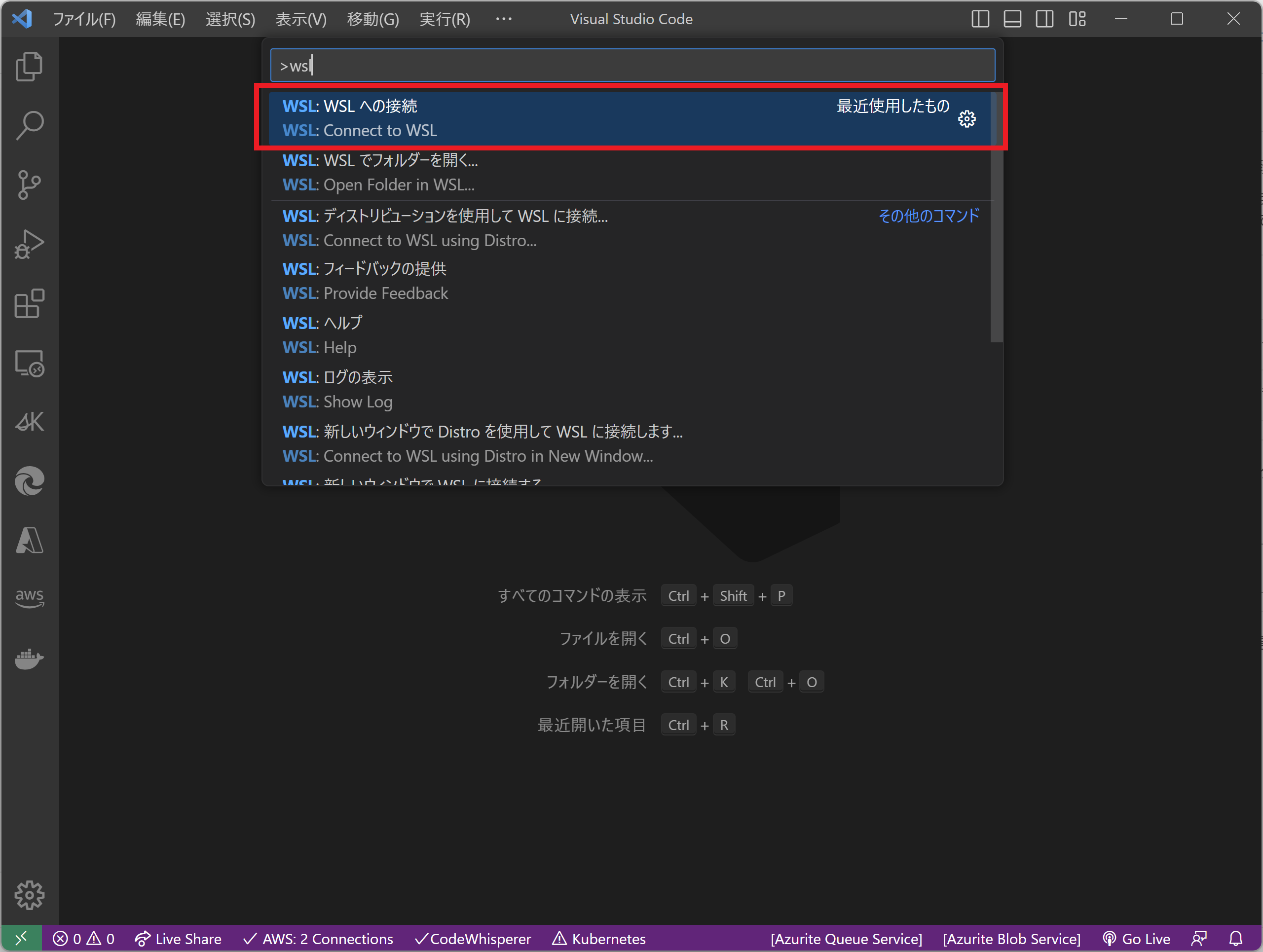Open the Azure sidebar view
The height and width of the screenshot is (952, 1263).
click(x=29, y=541)
